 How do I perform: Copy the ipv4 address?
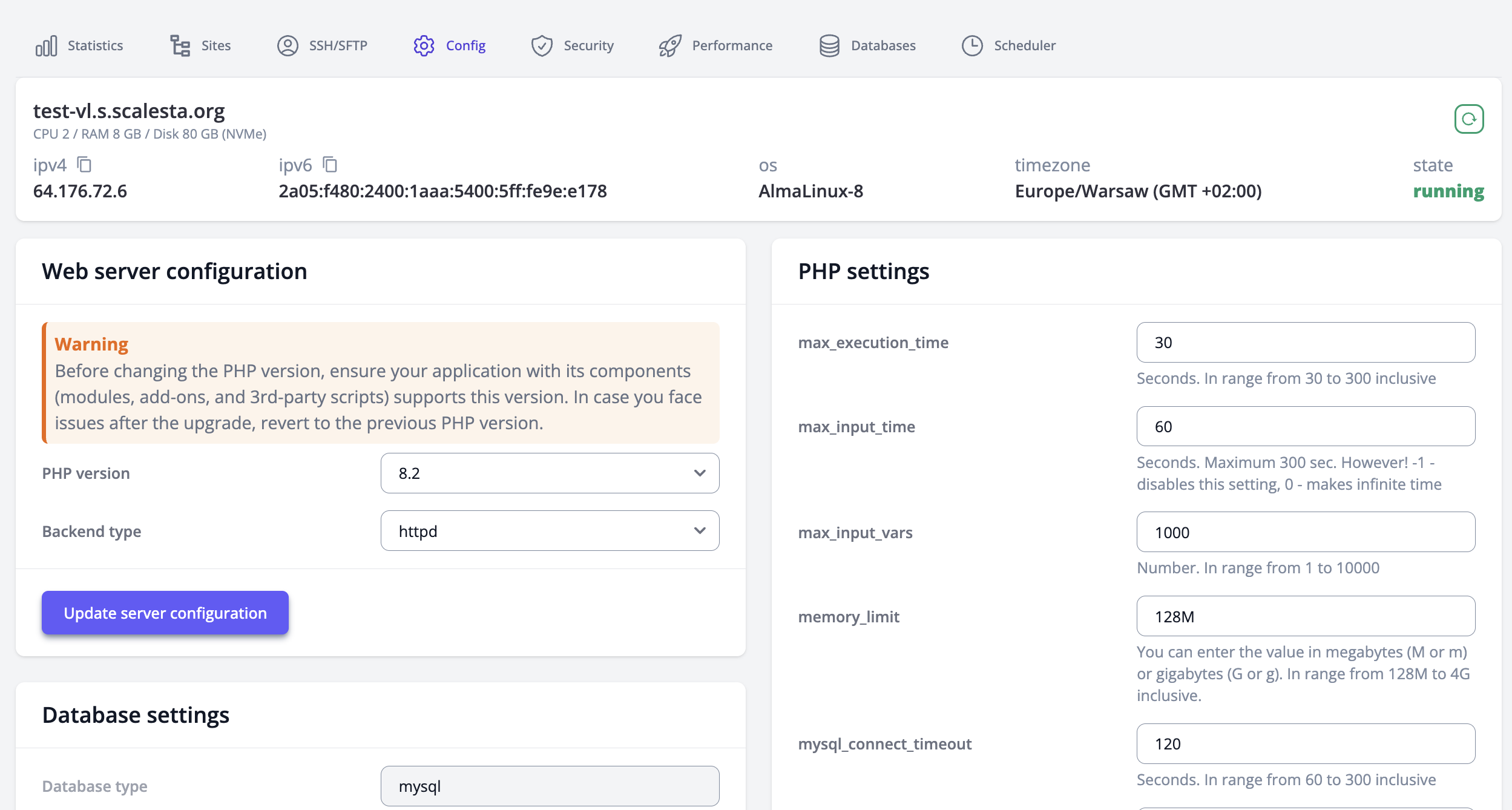(84, 164)
